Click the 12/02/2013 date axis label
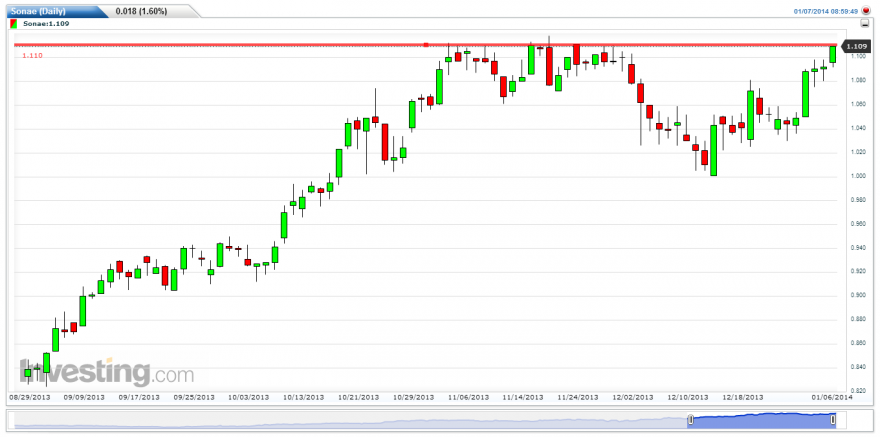 633,397
